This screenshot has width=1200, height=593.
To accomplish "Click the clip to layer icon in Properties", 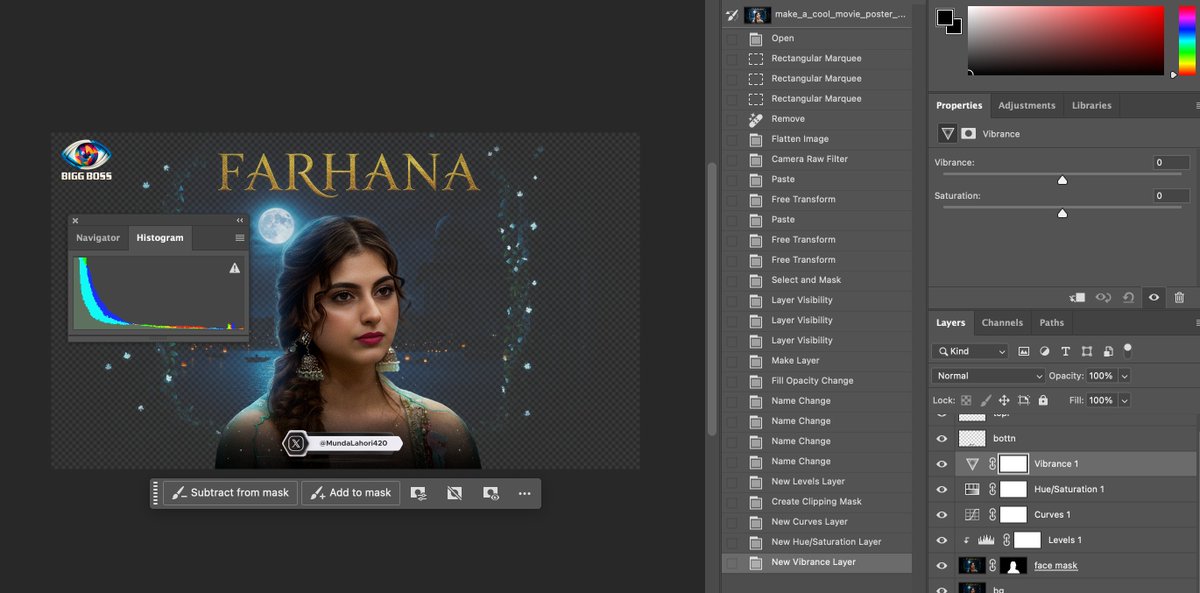I will coord(1077,297).
